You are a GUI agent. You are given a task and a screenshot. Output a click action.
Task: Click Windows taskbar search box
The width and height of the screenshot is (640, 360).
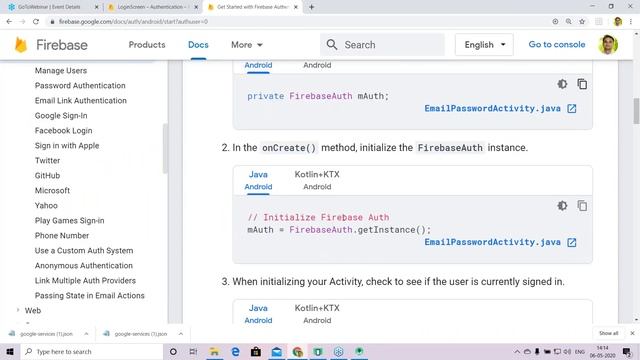click(92, 351)
